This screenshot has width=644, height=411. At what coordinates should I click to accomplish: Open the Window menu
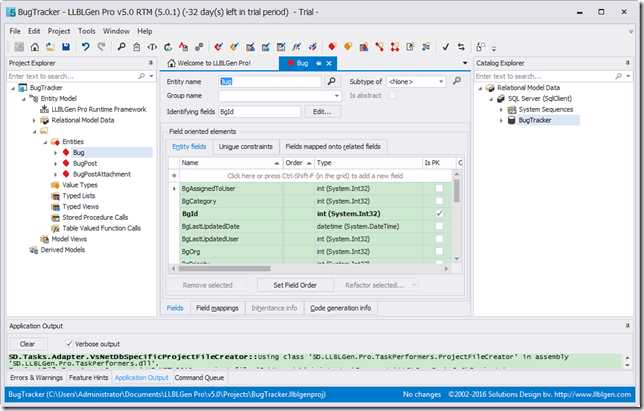pos(116,31)
